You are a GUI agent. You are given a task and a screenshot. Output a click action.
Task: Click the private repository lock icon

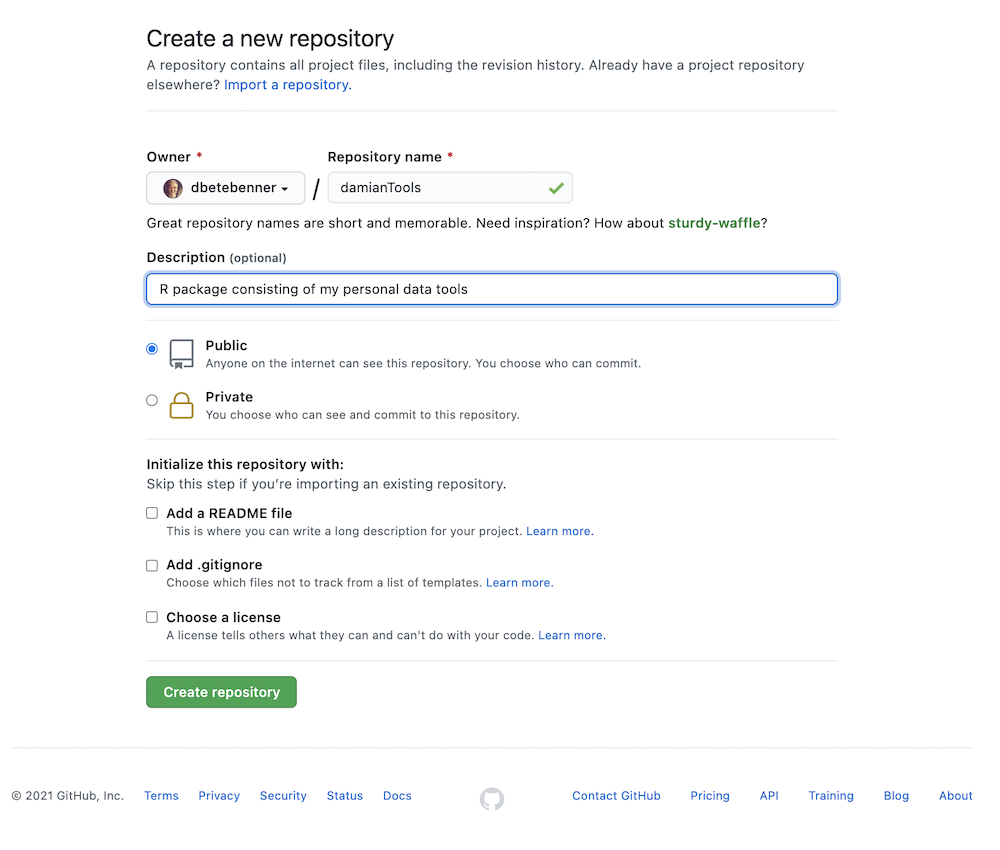pyautogui.click(x=181, y=405)
